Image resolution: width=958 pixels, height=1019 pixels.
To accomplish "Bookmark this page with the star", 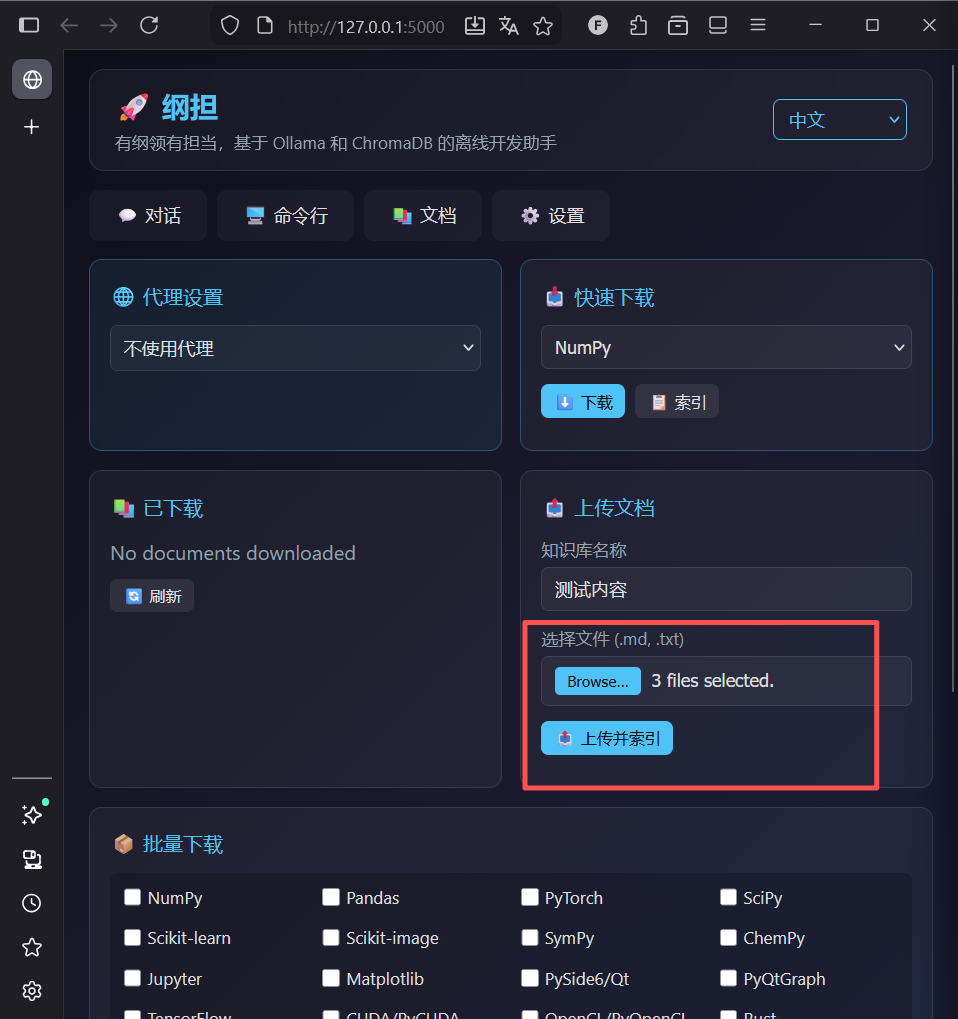I will pyautogui.click(x=543, y=25).
